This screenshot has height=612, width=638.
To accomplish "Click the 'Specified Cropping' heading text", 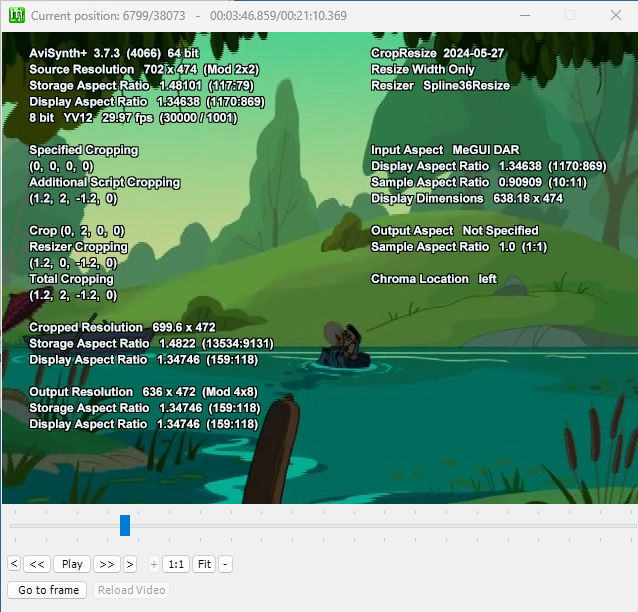I will coord(83,150).
